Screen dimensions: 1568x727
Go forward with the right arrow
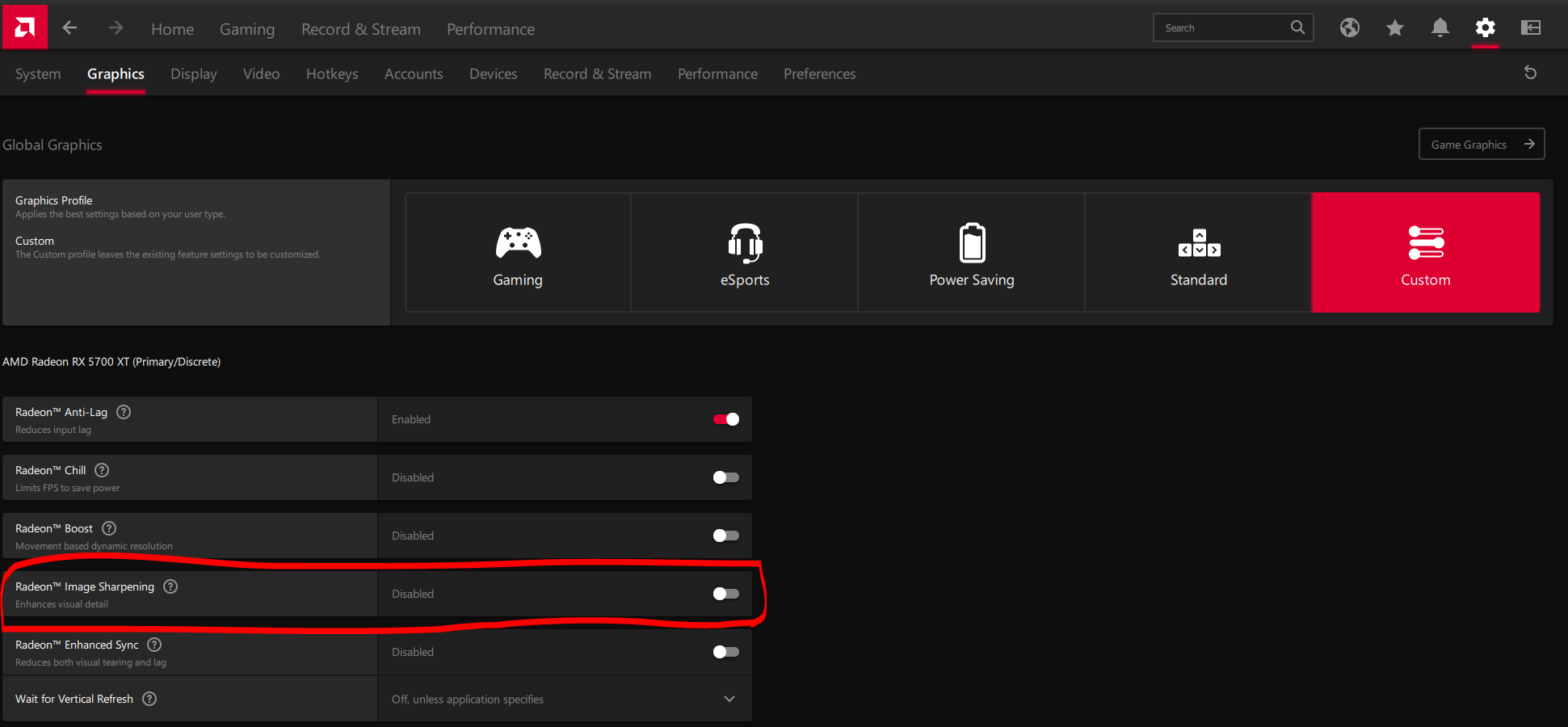coord(116,28)
